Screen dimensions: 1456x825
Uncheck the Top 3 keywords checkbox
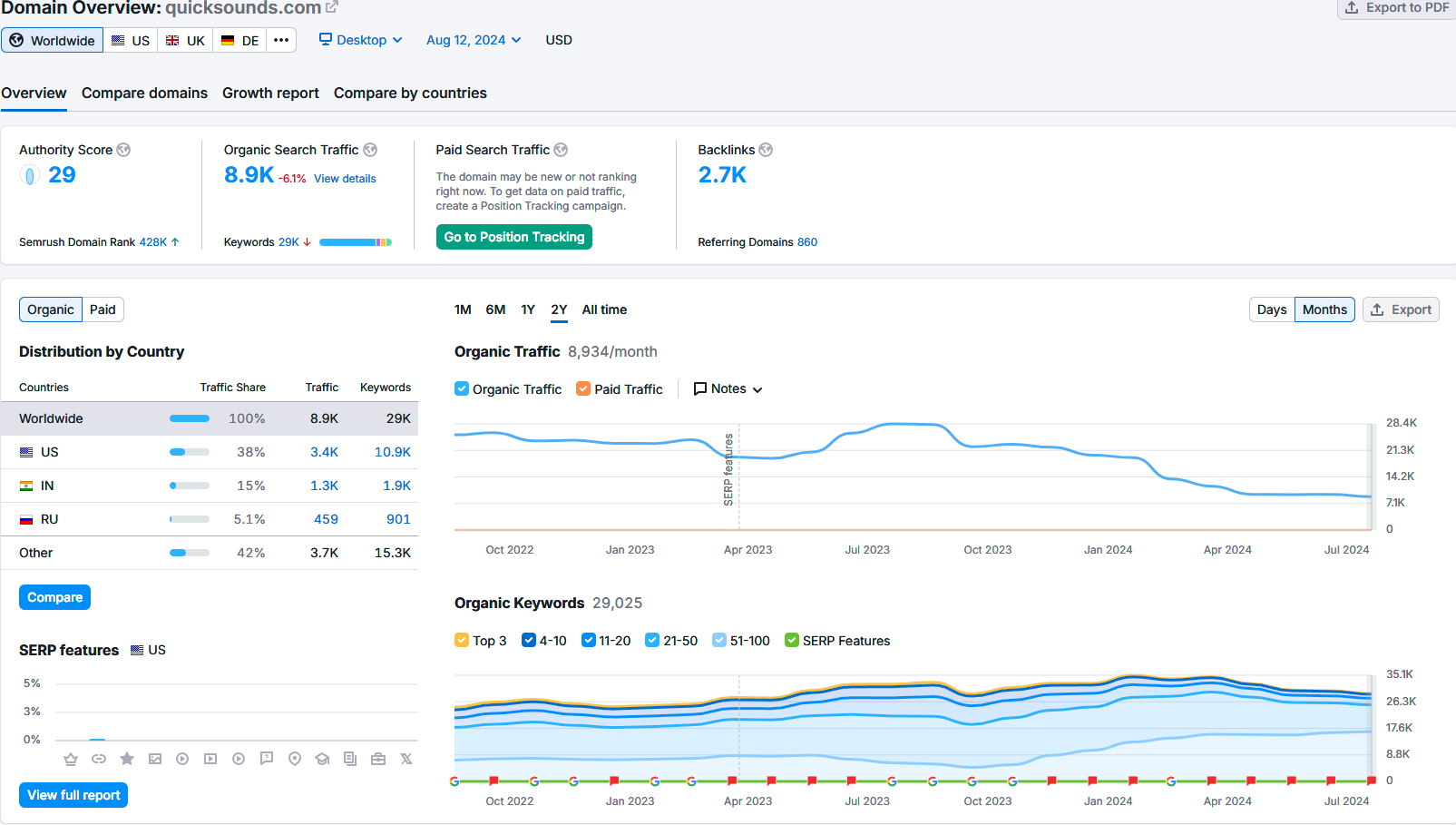click(x=462, y=641)
